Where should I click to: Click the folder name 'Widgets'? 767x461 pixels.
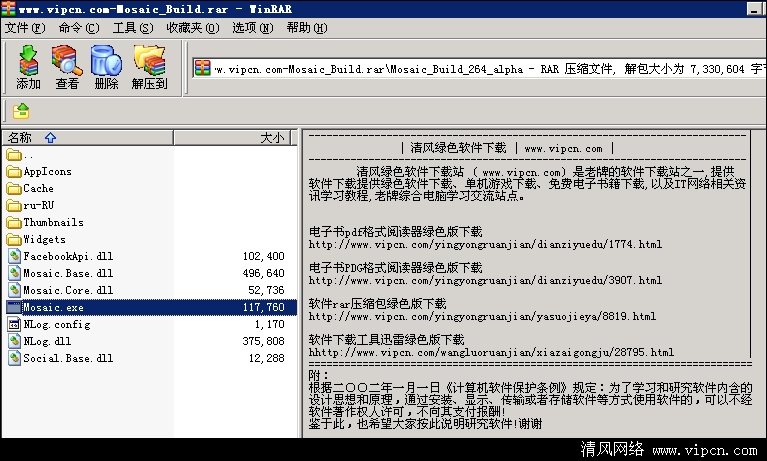tap(45, 240)
